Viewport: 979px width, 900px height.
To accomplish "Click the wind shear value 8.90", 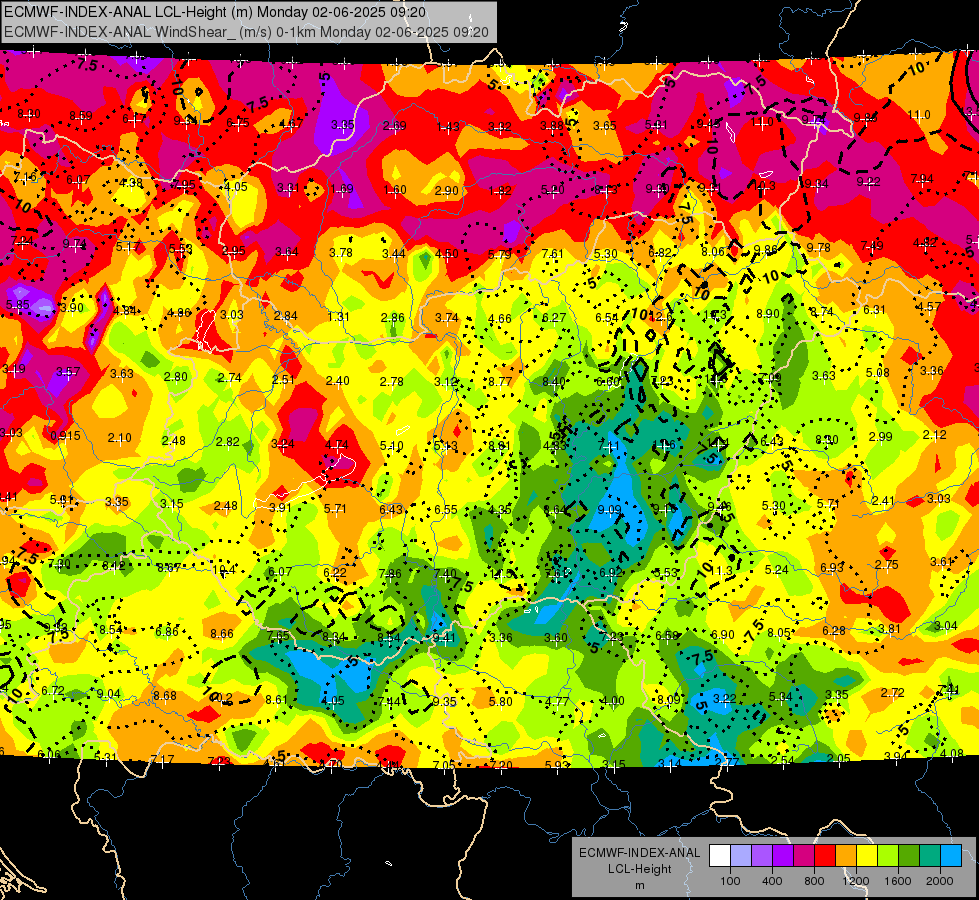I will coord(768,314).
